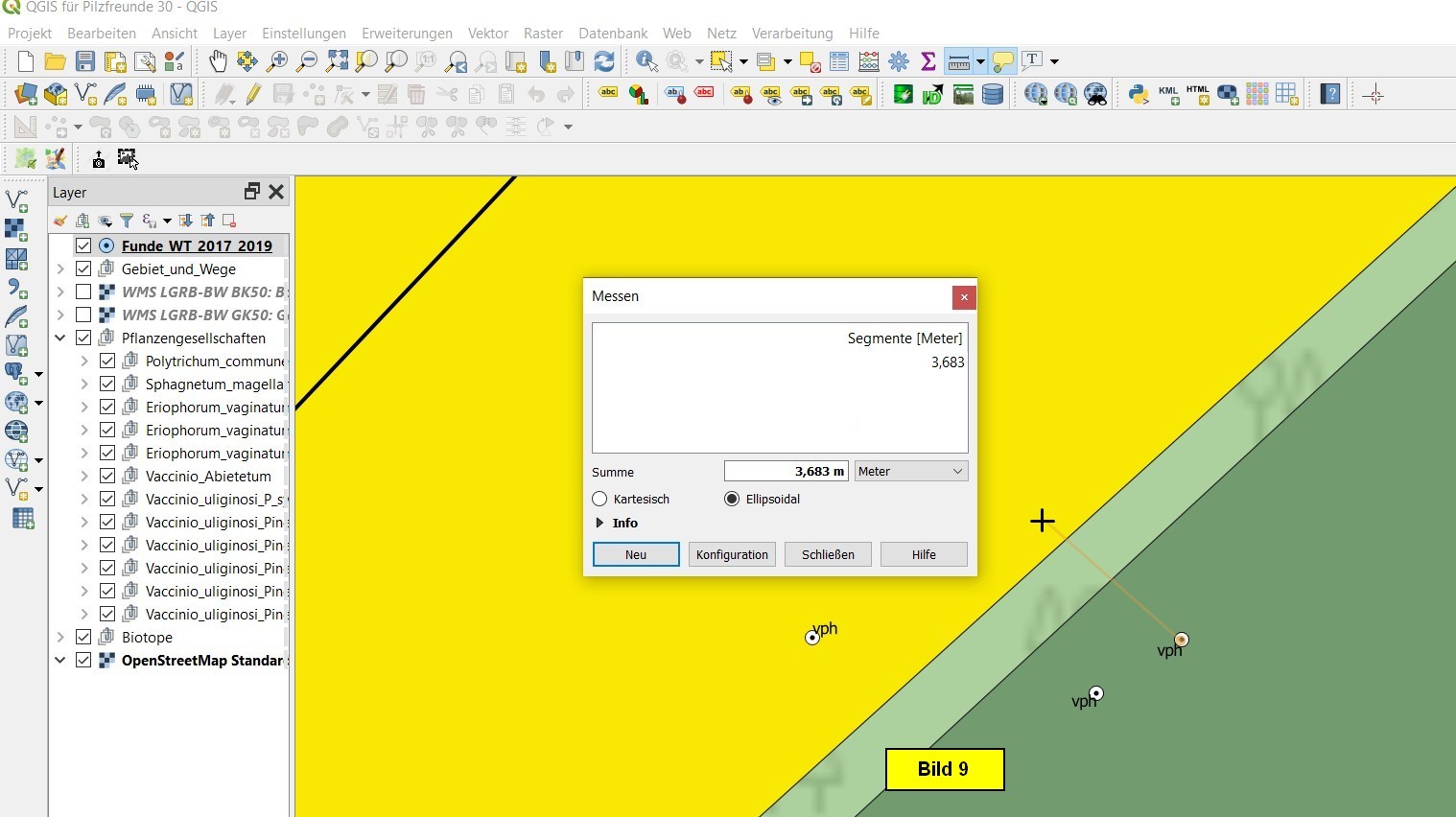The image size is (1456, 817).
Task: Open the Verarbeitung menu
Action: pyautogui.click(x=792, y=33)
